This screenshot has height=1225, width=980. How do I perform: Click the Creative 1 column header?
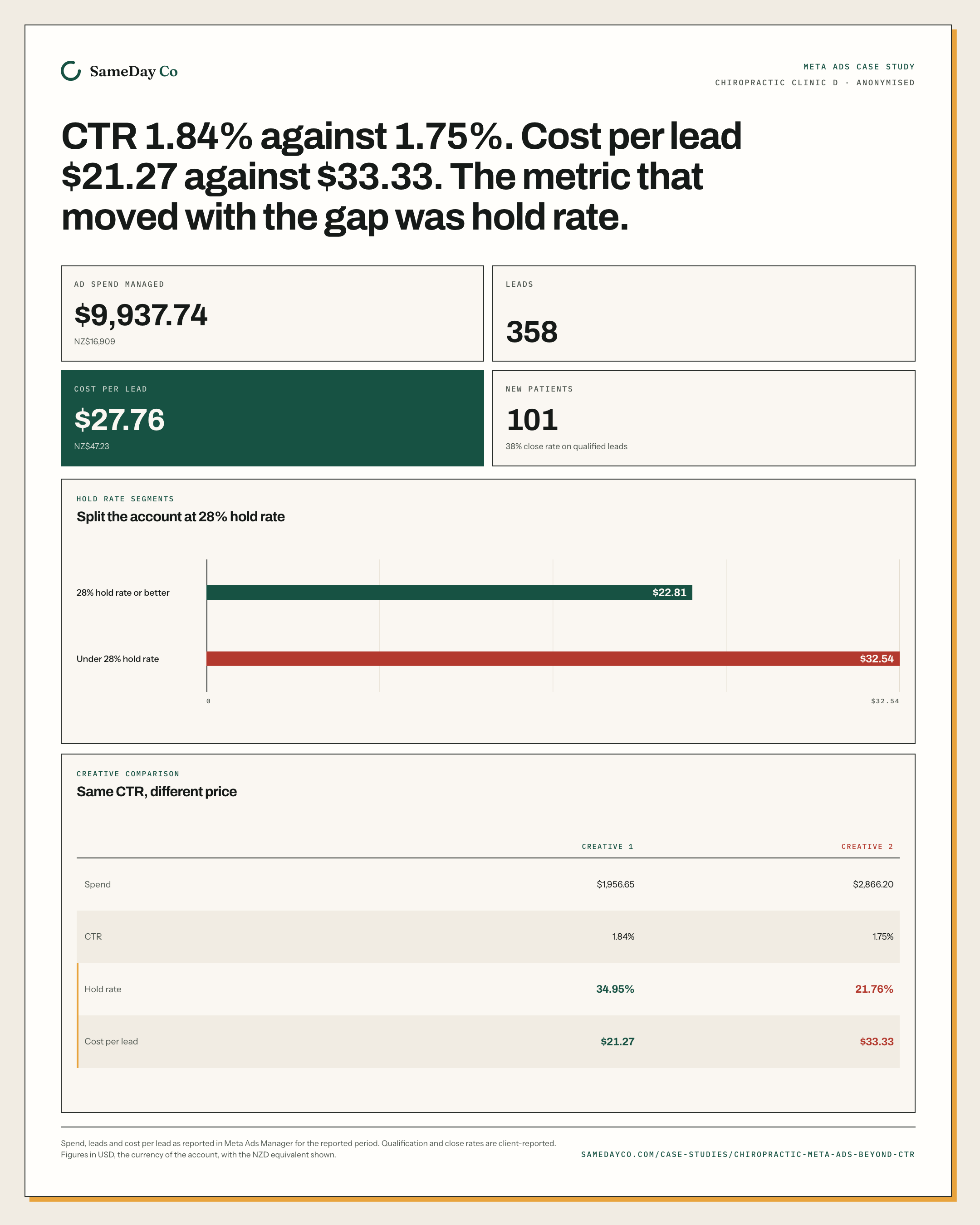tap(608, 847)
